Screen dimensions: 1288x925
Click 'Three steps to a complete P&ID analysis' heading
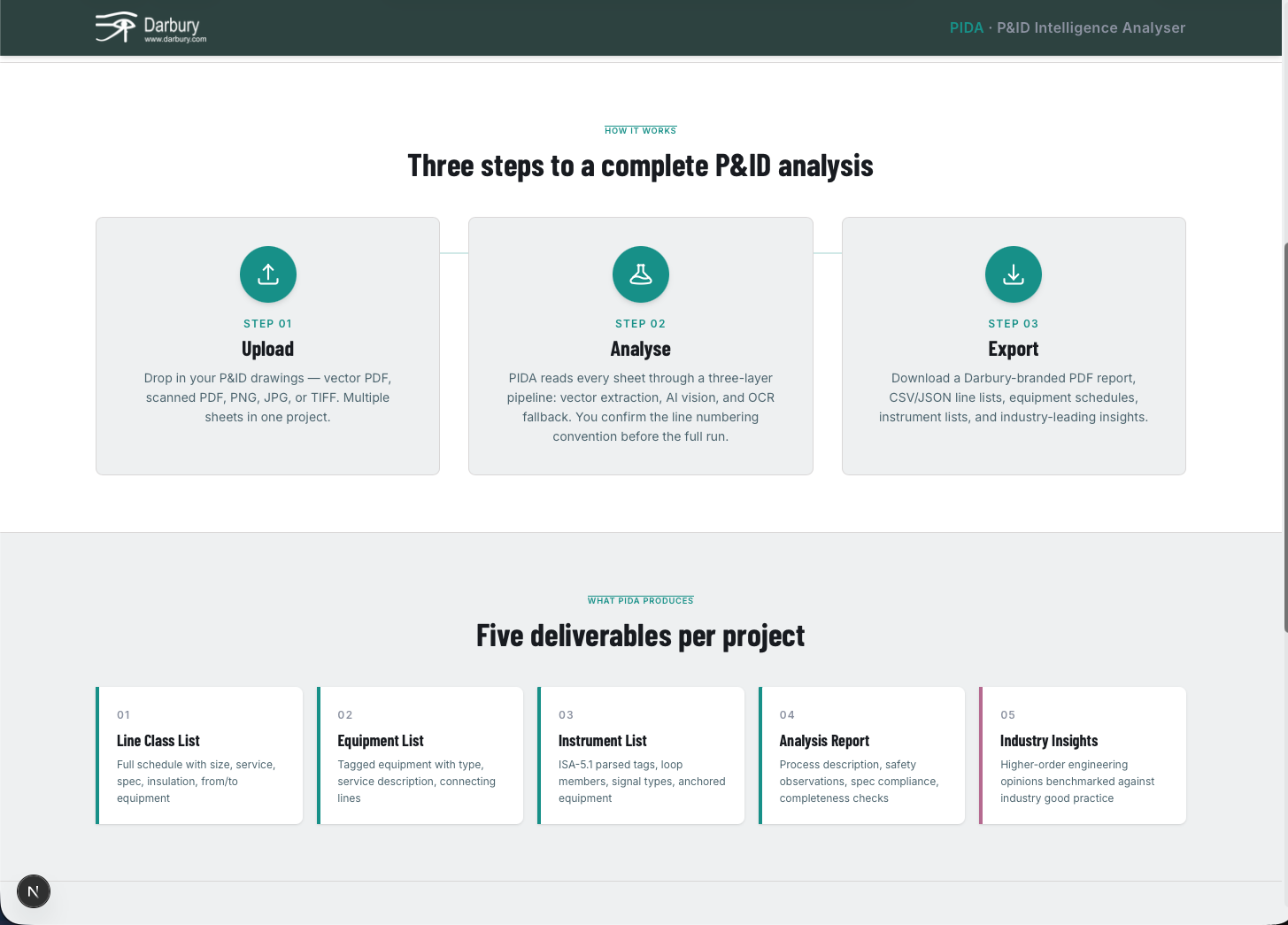641,166
